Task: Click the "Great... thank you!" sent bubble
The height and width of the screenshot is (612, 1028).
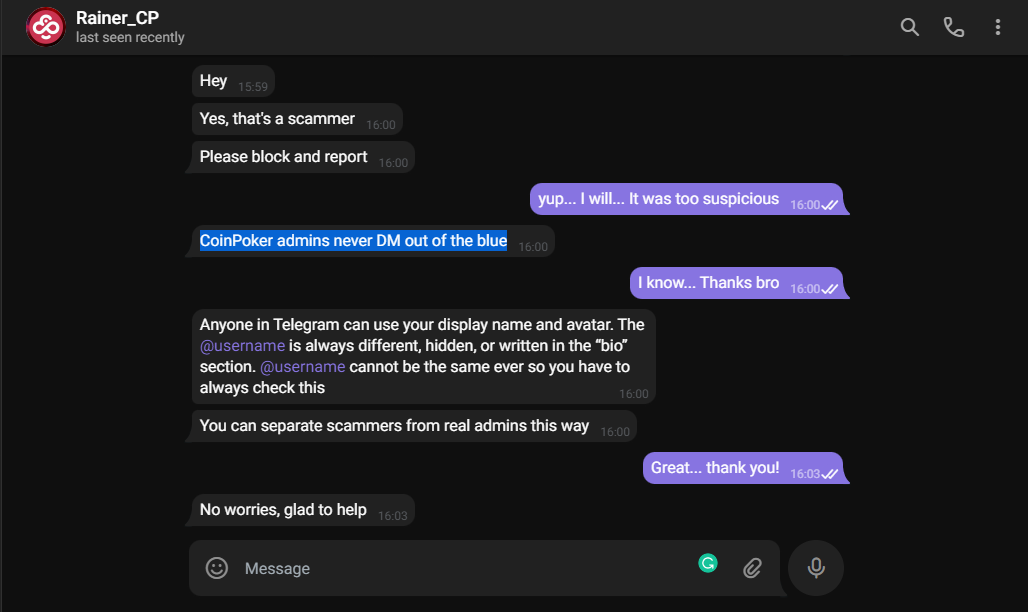Action: 743,468
